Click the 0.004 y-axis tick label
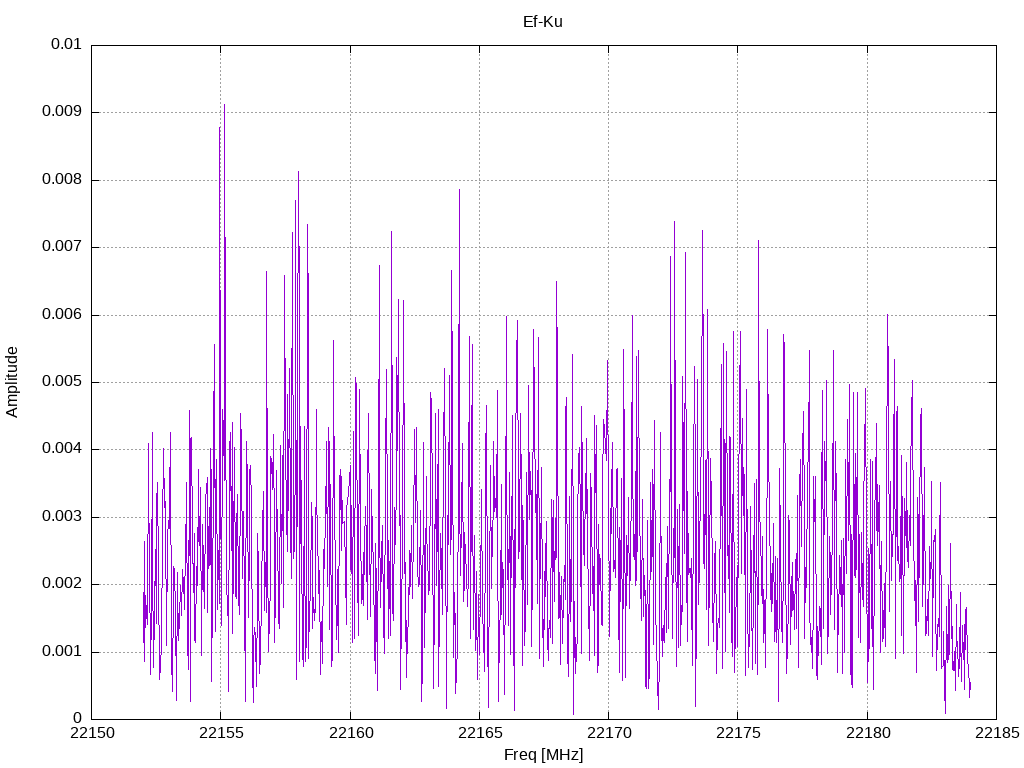The width and height of the screenshot is (1024, 768). point(62,448)
